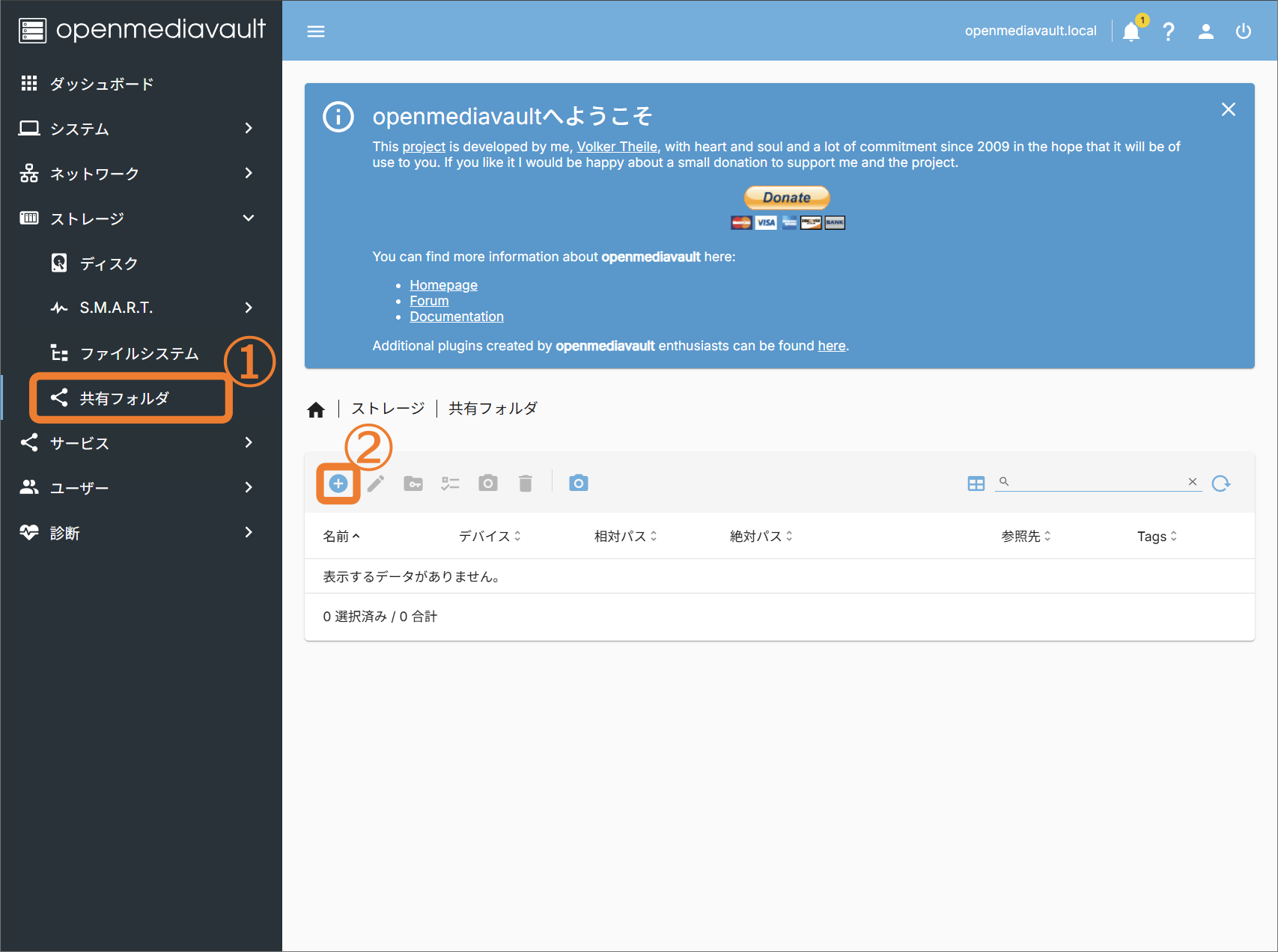This screenshot has width=1278, height=952.
Task: Open the Homepage link
Action: tap(443, 285)
